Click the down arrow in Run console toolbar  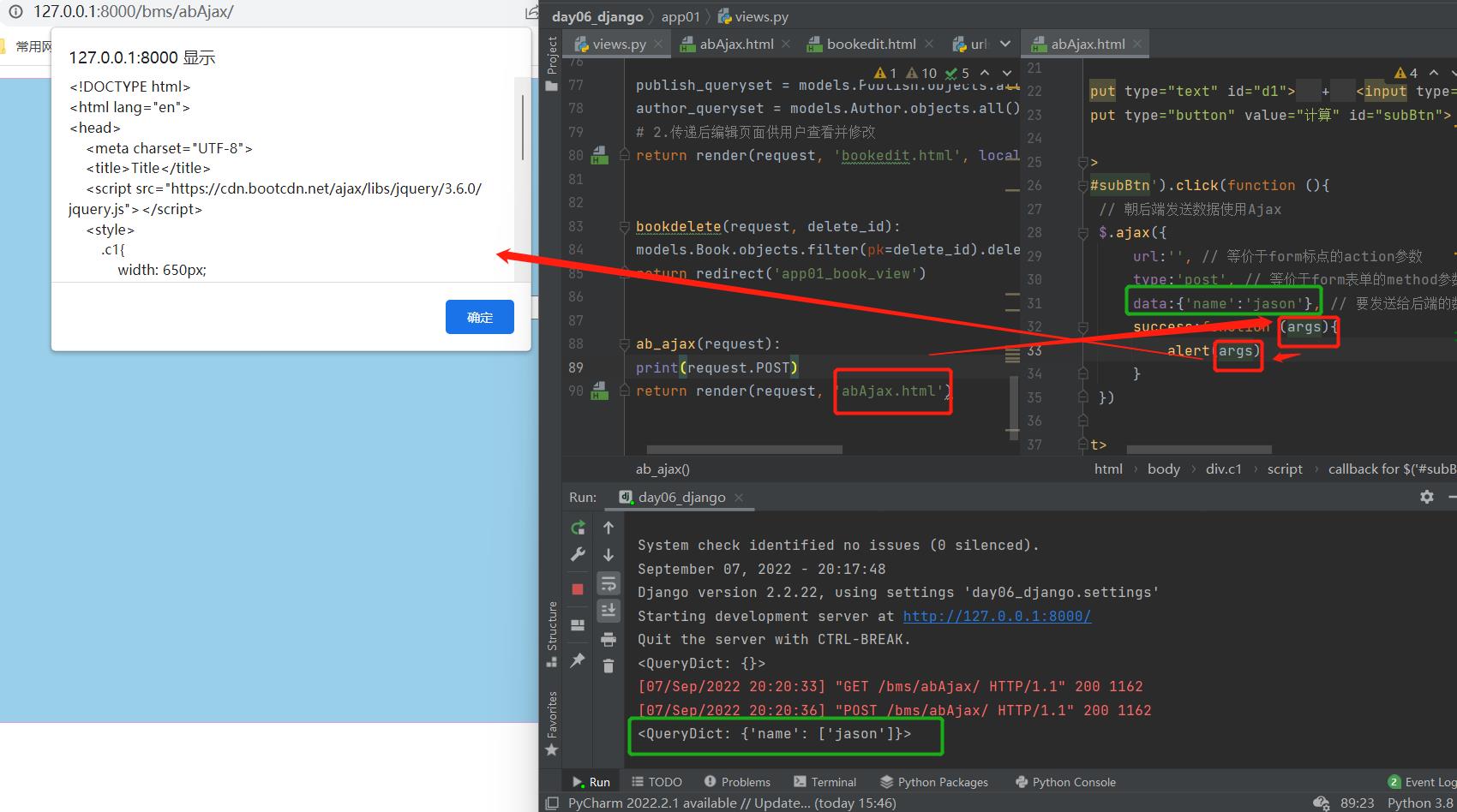click(609, 554)
